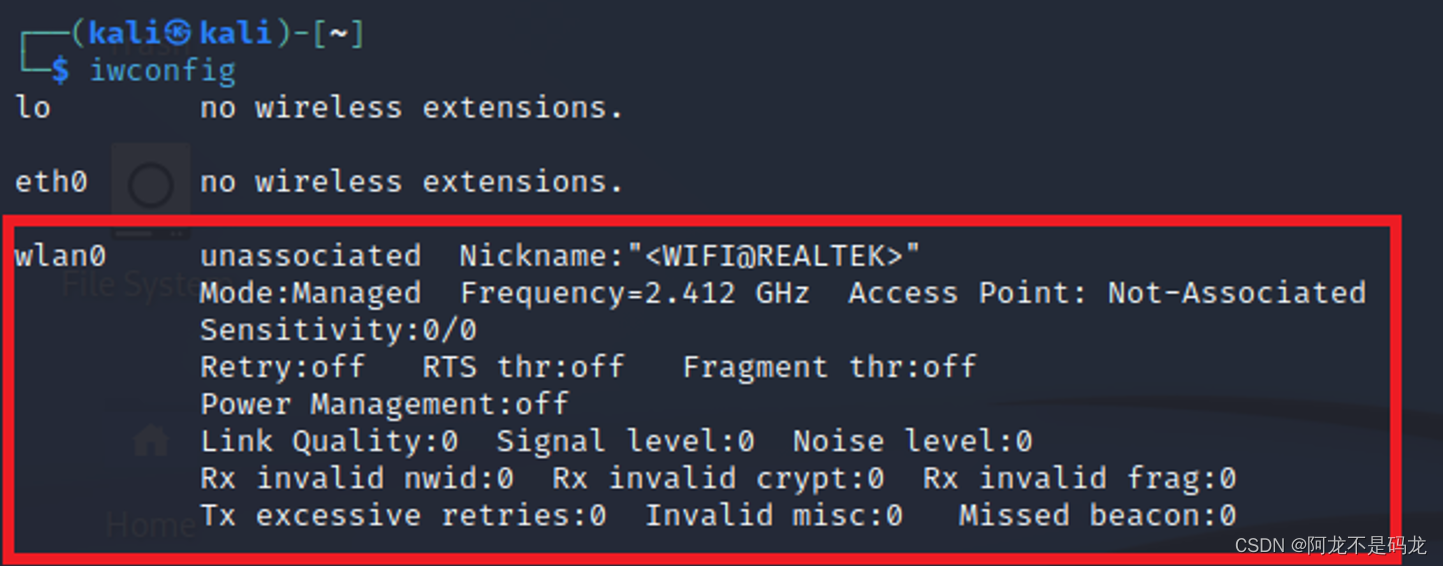Viewport: 1443px width, 566px height.
Task: Click the Sensitivity:0/0 text
Action: 338,330
